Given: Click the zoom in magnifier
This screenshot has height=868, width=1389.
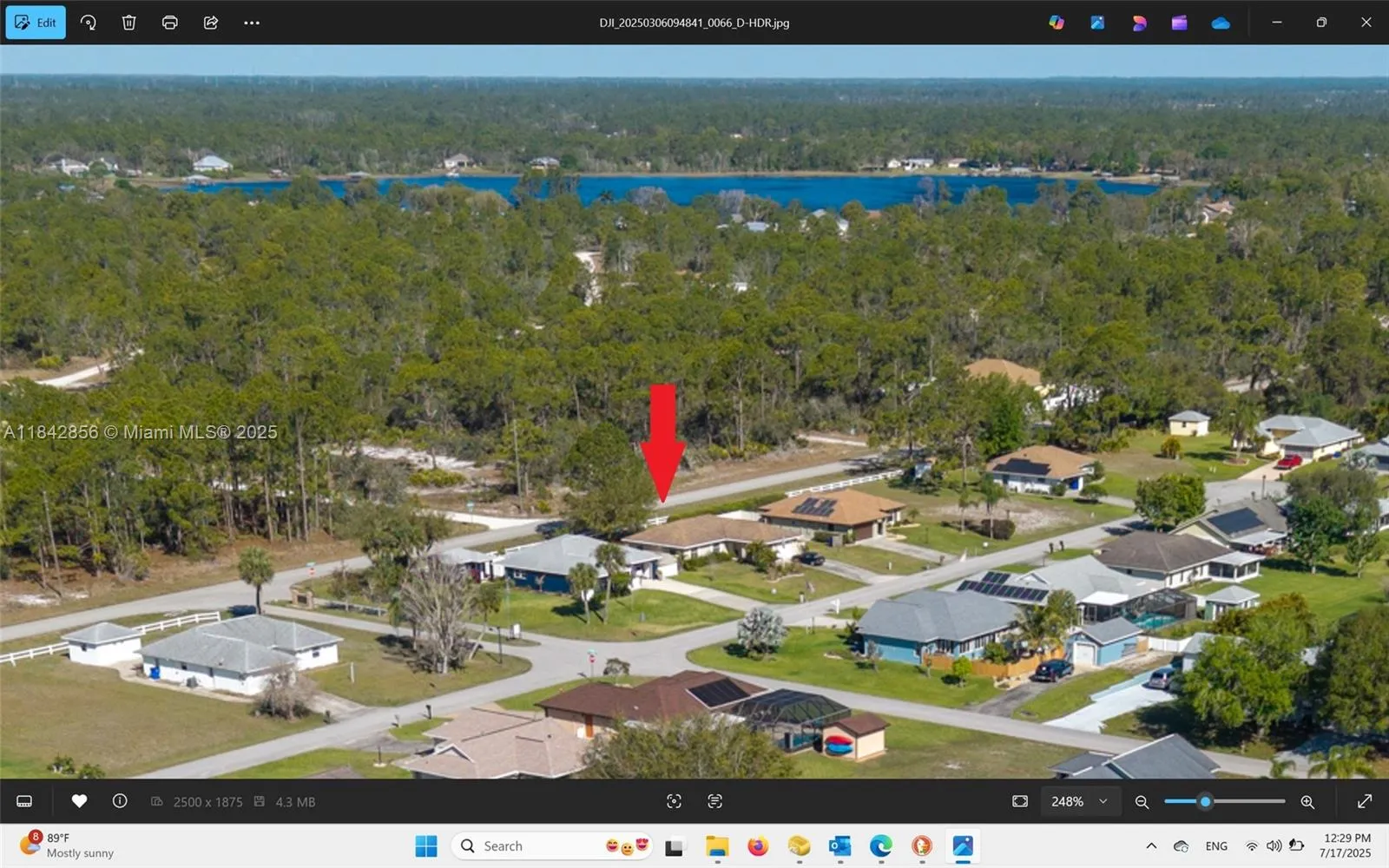Looking at the screenshot, I should 1307,802.
